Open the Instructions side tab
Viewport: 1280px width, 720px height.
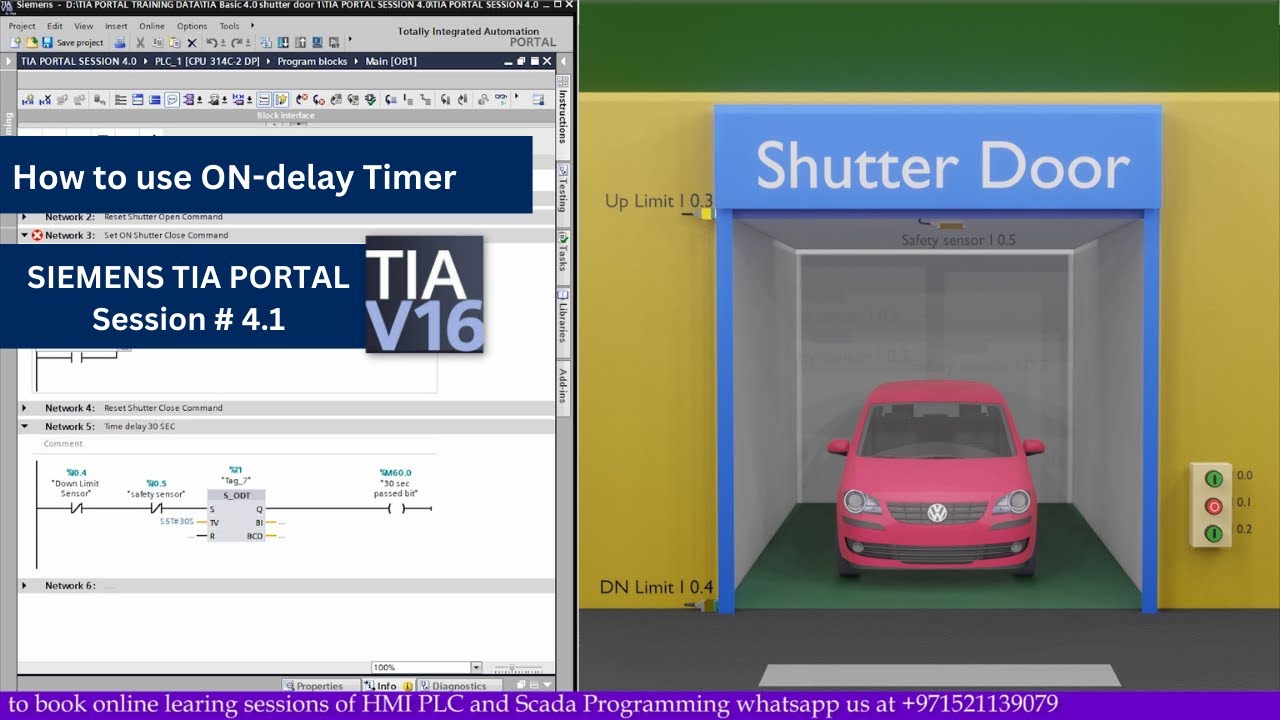(563, 115)
